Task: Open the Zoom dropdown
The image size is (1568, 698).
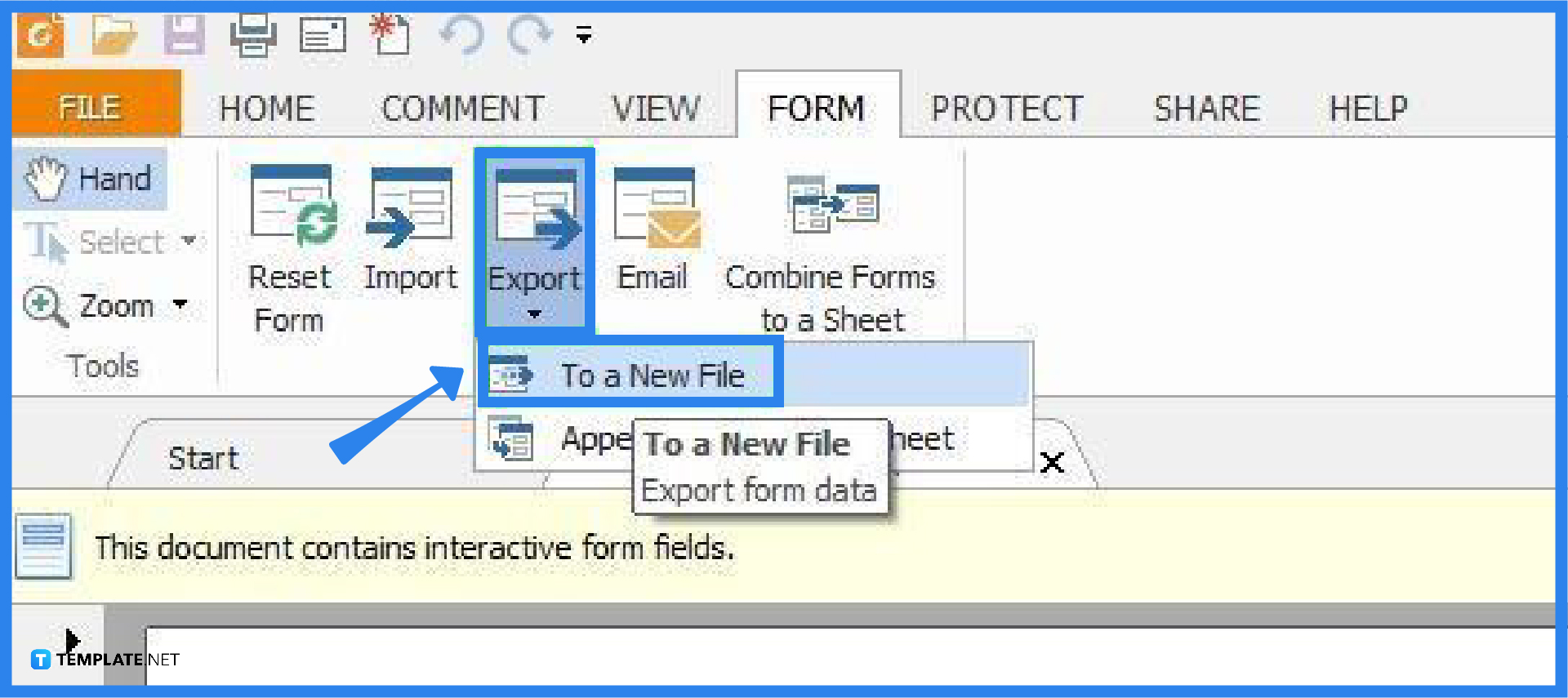Action: 181,305
